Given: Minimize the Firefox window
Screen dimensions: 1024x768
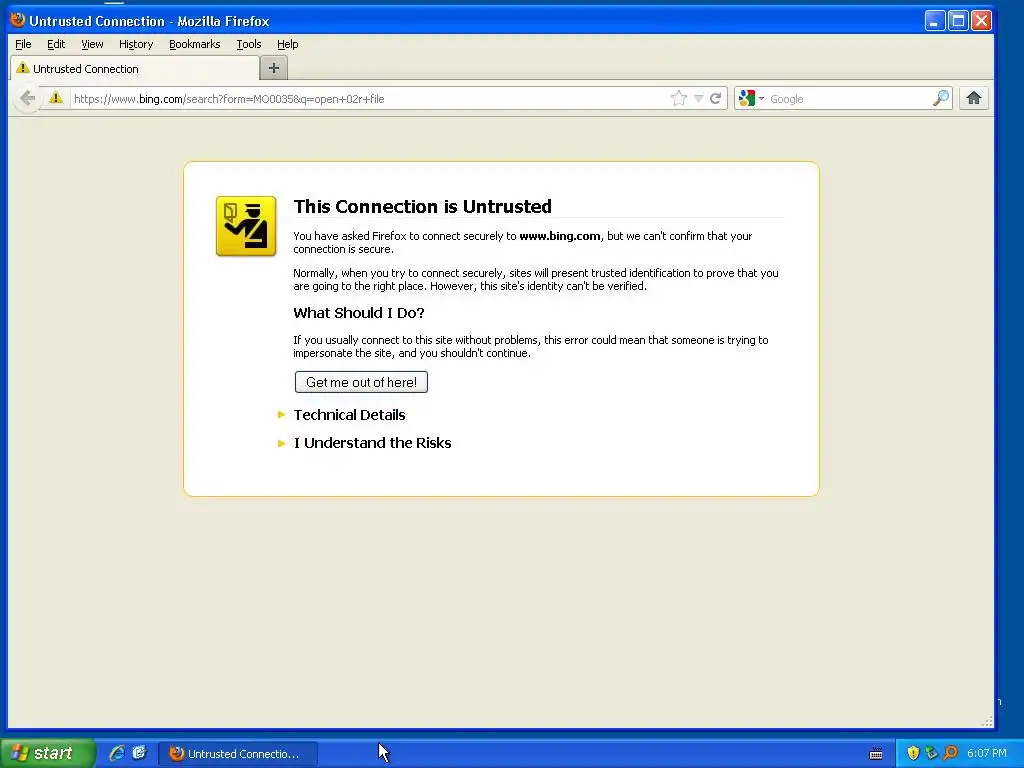Looking at the screenshot, I should (x=935, y=21).
